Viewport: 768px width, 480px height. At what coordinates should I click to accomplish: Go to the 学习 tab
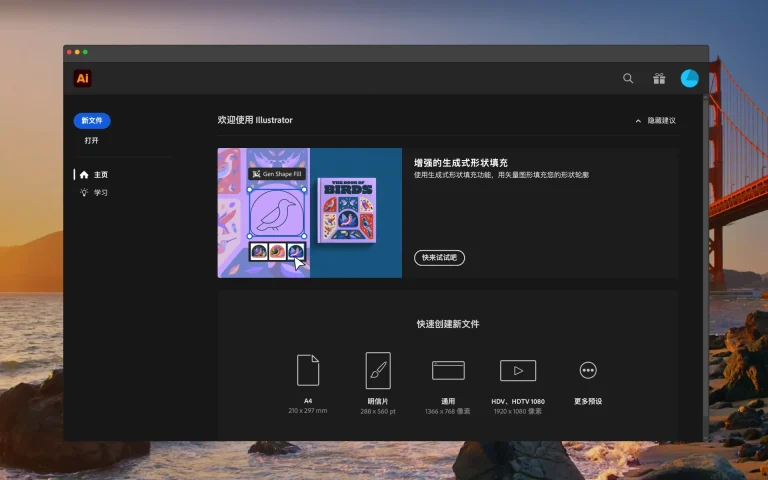coord(101,192)
